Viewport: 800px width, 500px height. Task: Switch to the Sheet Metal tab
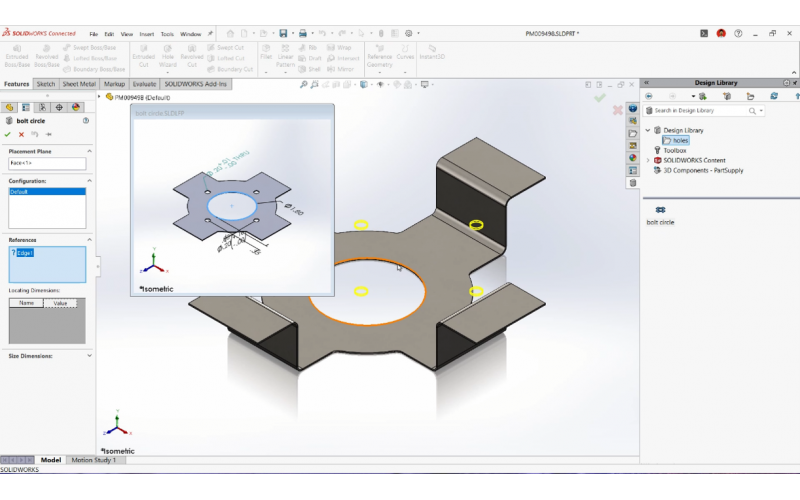coord(79,84)
